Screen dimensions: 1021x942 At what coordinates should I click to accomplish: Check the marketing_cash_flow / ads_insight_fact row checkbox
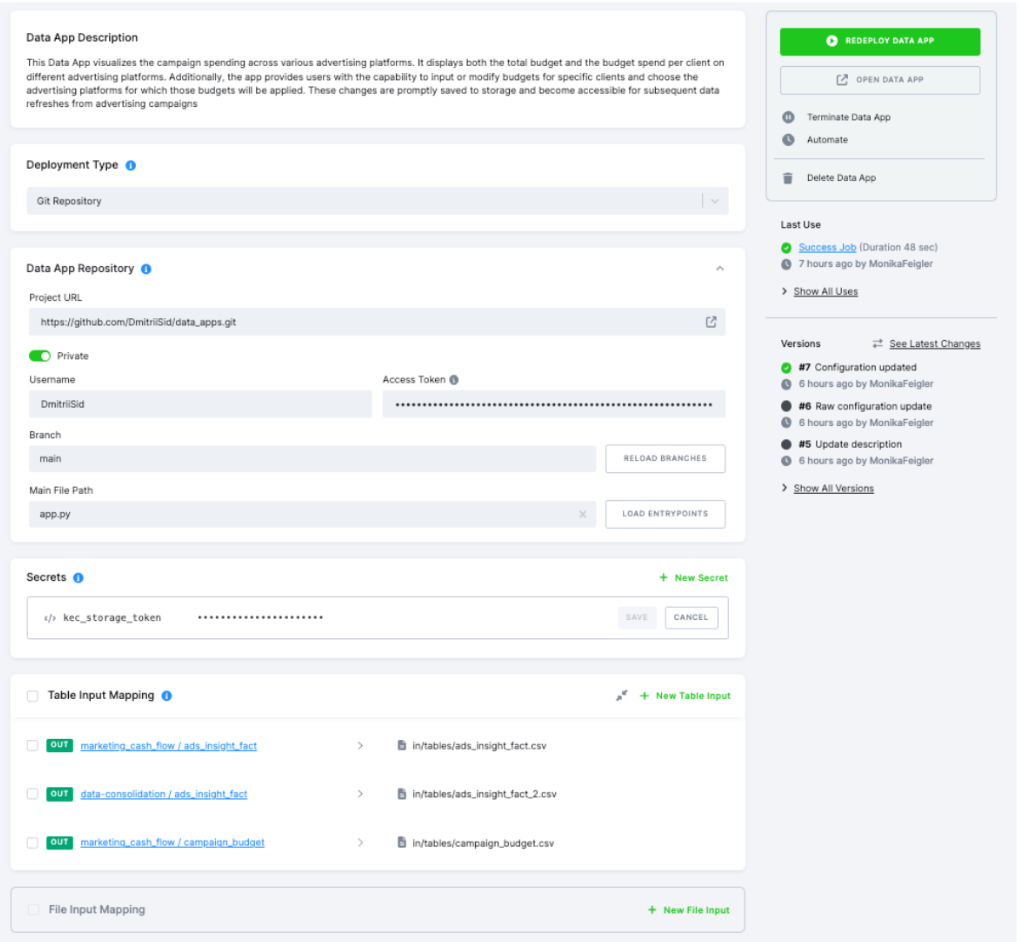point(34,745)
